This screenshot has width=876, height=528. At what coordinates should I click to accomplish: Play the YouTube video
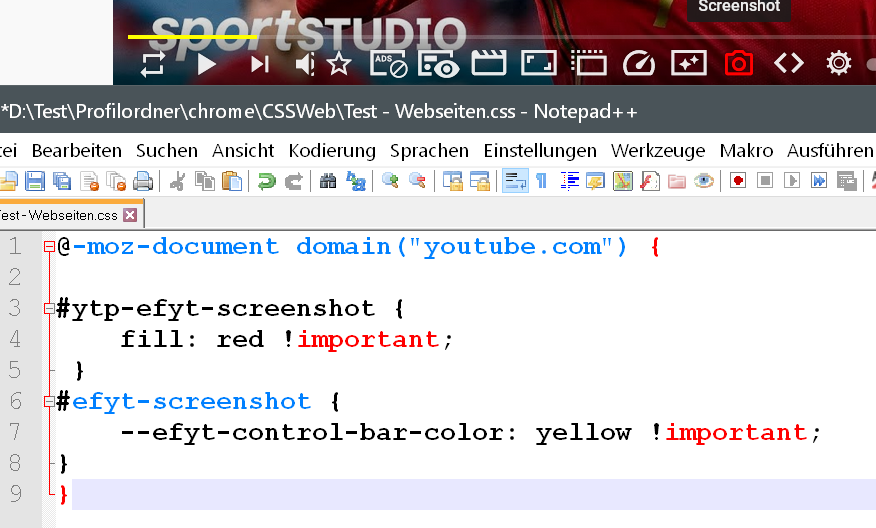207,64
